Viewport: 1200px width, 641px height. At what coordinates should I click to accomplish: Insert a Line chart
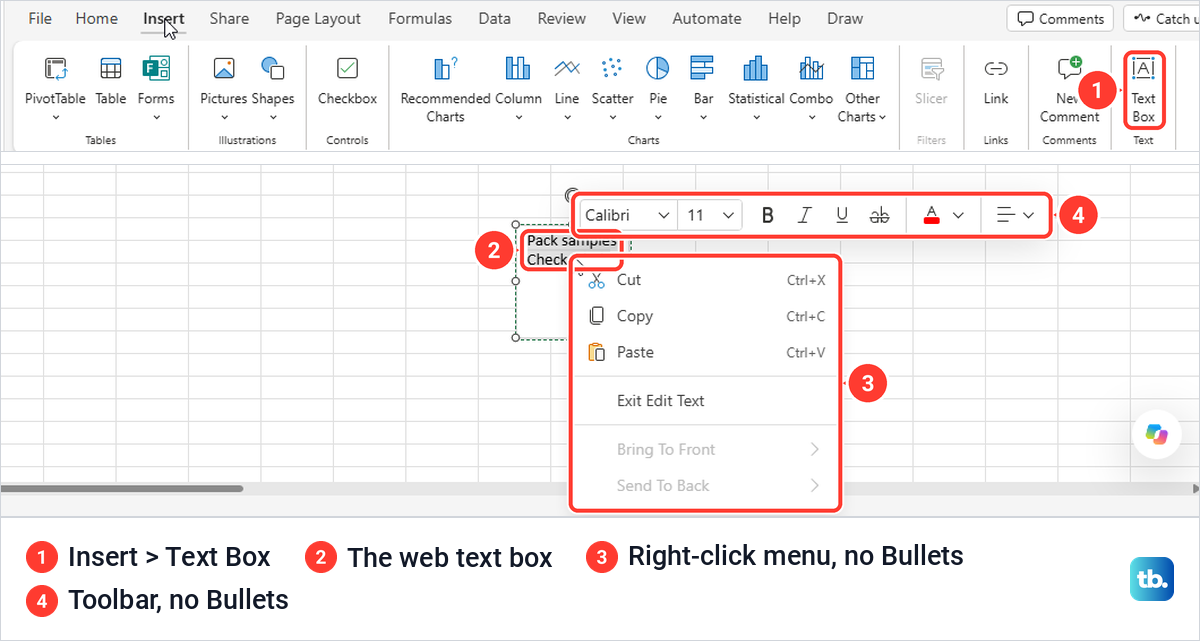tap(567, 85)
